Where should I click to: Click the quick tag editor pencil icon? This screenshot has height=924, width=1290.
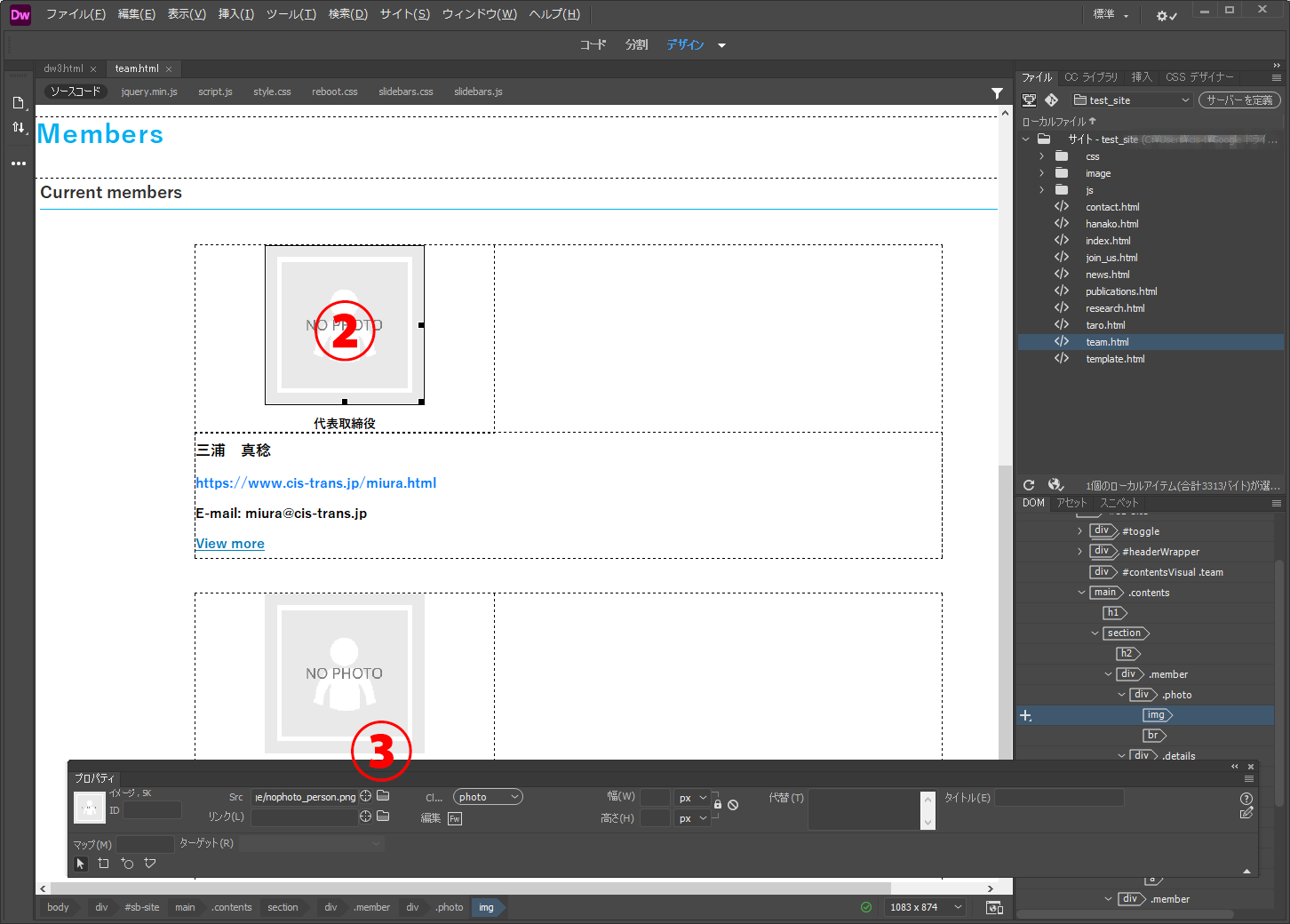point(1246,813)
